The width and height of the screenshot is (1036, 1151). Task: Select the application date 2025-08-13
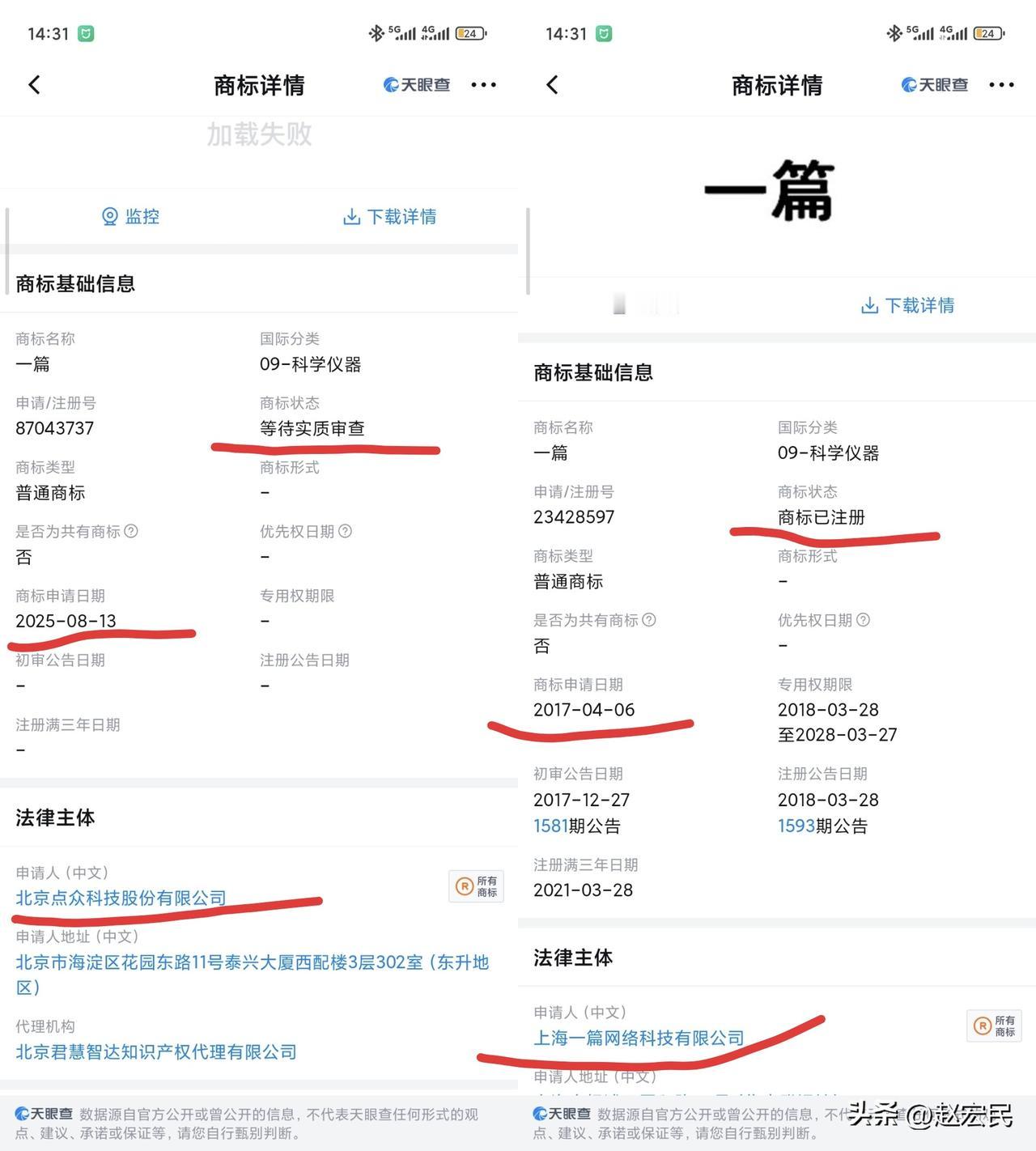pos(66,621)
